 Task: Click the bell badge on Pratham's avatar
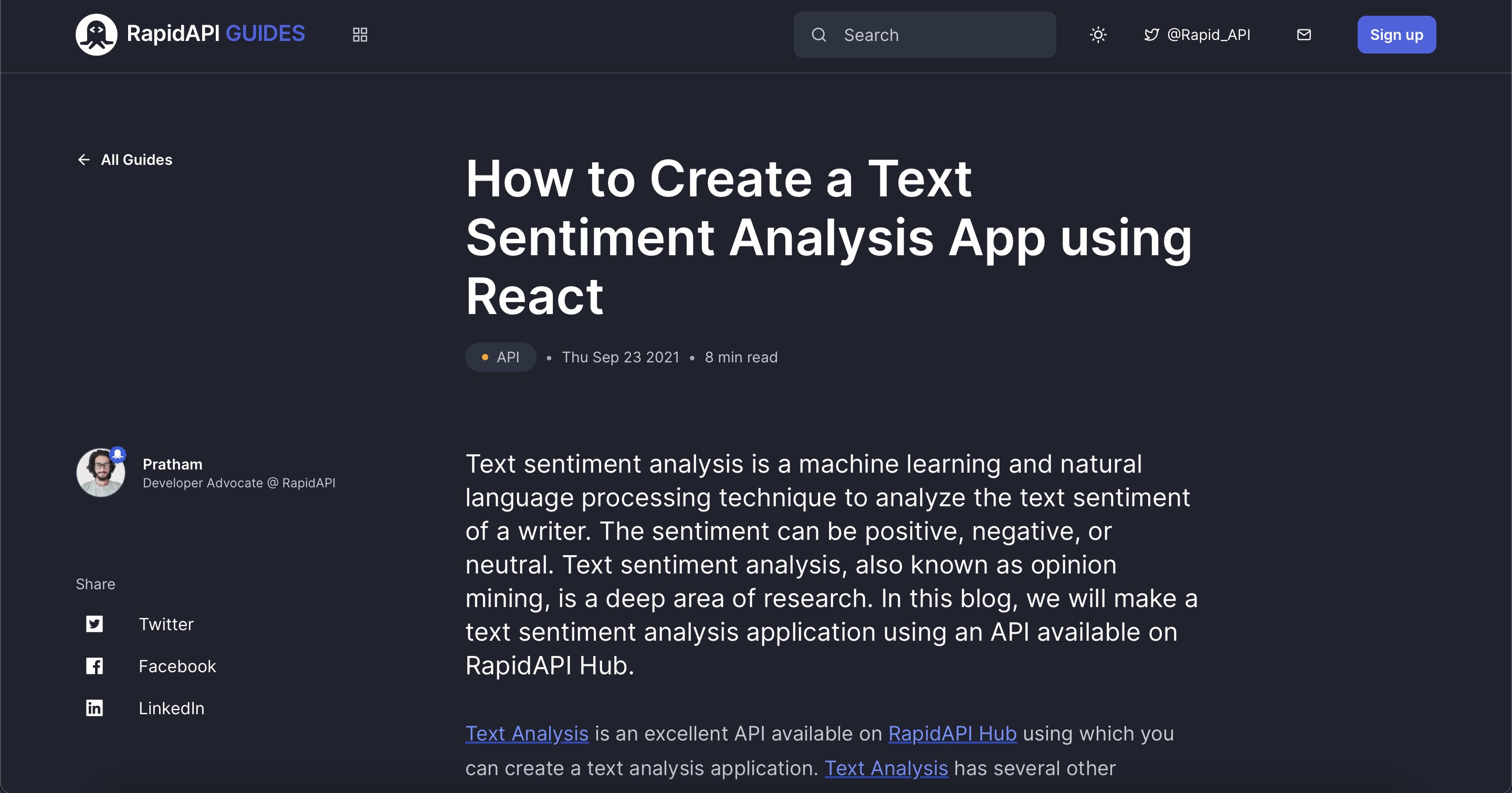[x=118, y=454]
